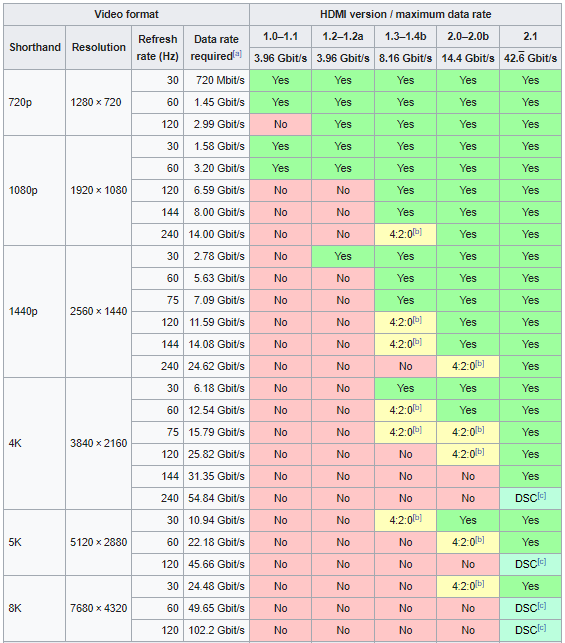Image resolution: width=565 pixels, height=643 pixels.
Task: Click refresh rate '240' in the 54.84 Gbit/s row
Action: point(157,498)
